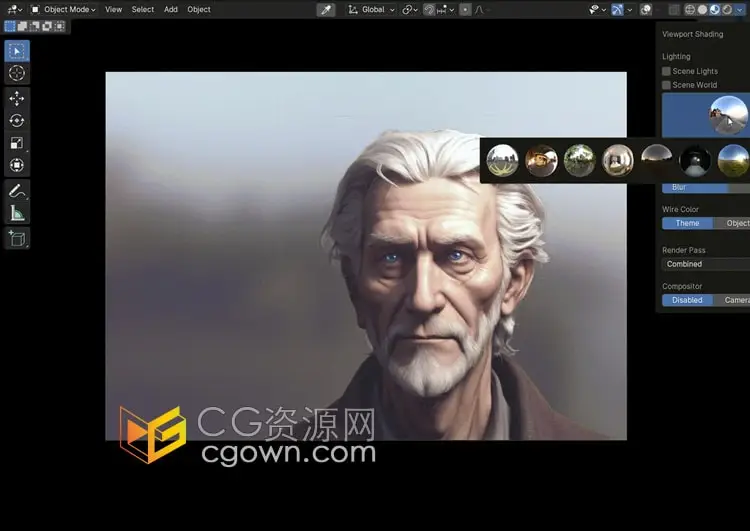Image resolution: width=750 pixels, height=531 pixels.
Task: Click the current HDRI preview sphere
Action: [728, 115]
